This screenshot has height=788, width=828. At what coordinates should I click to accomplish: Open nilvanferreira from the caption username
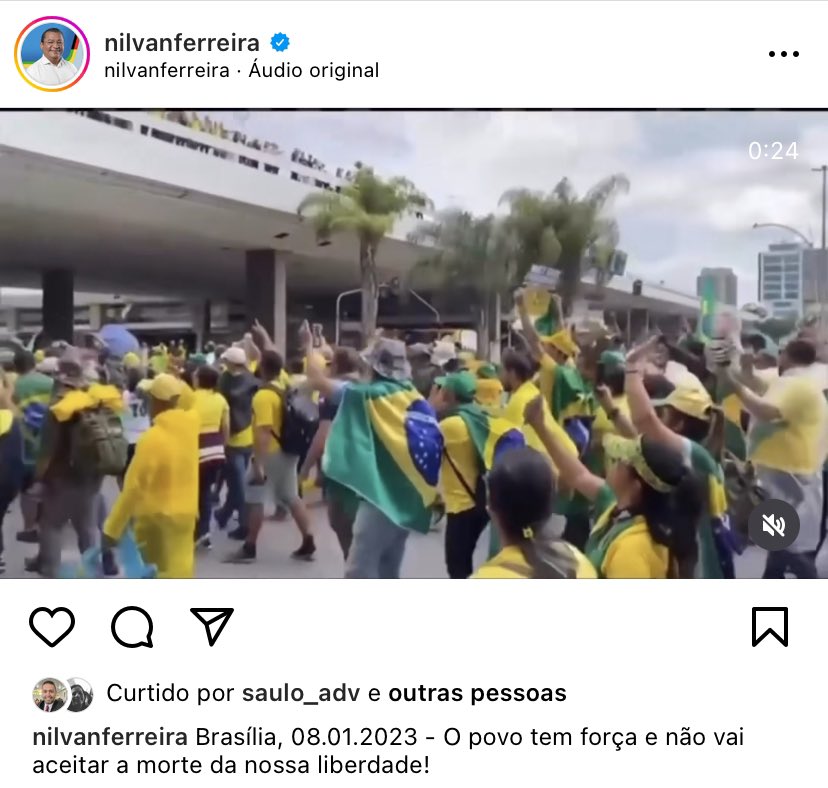(x=110, y=737)
